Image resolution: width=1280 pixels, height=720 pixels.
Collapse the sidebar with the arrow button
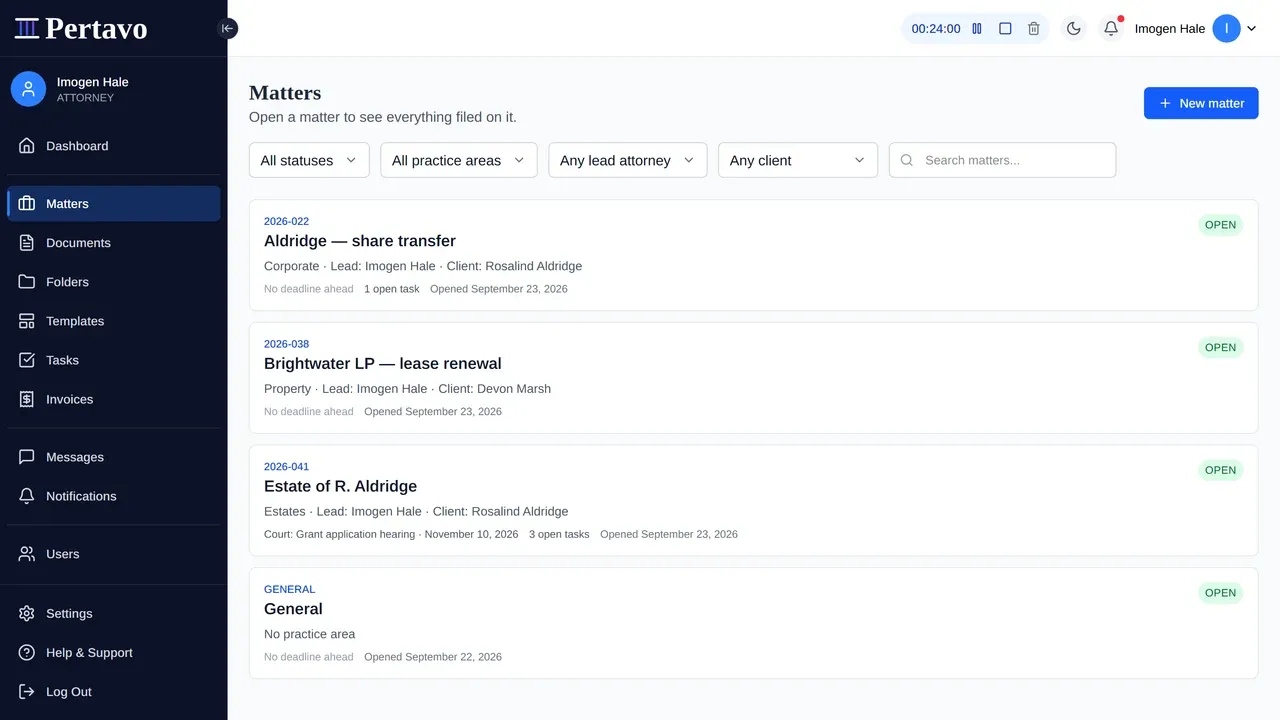[x=227, y=29]
